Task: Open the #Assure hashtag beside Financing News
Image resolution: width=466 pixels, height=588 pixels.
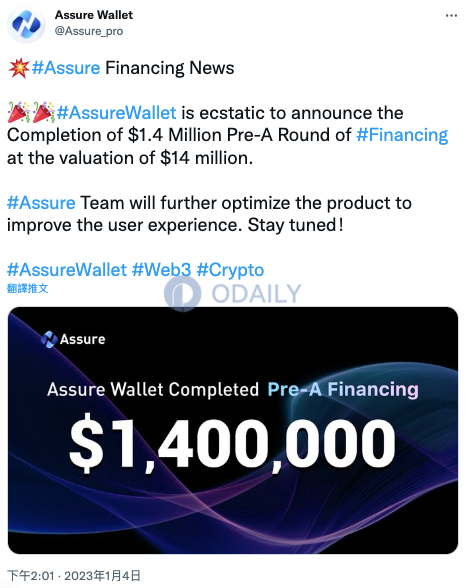Action: click(x=66, y=68)
